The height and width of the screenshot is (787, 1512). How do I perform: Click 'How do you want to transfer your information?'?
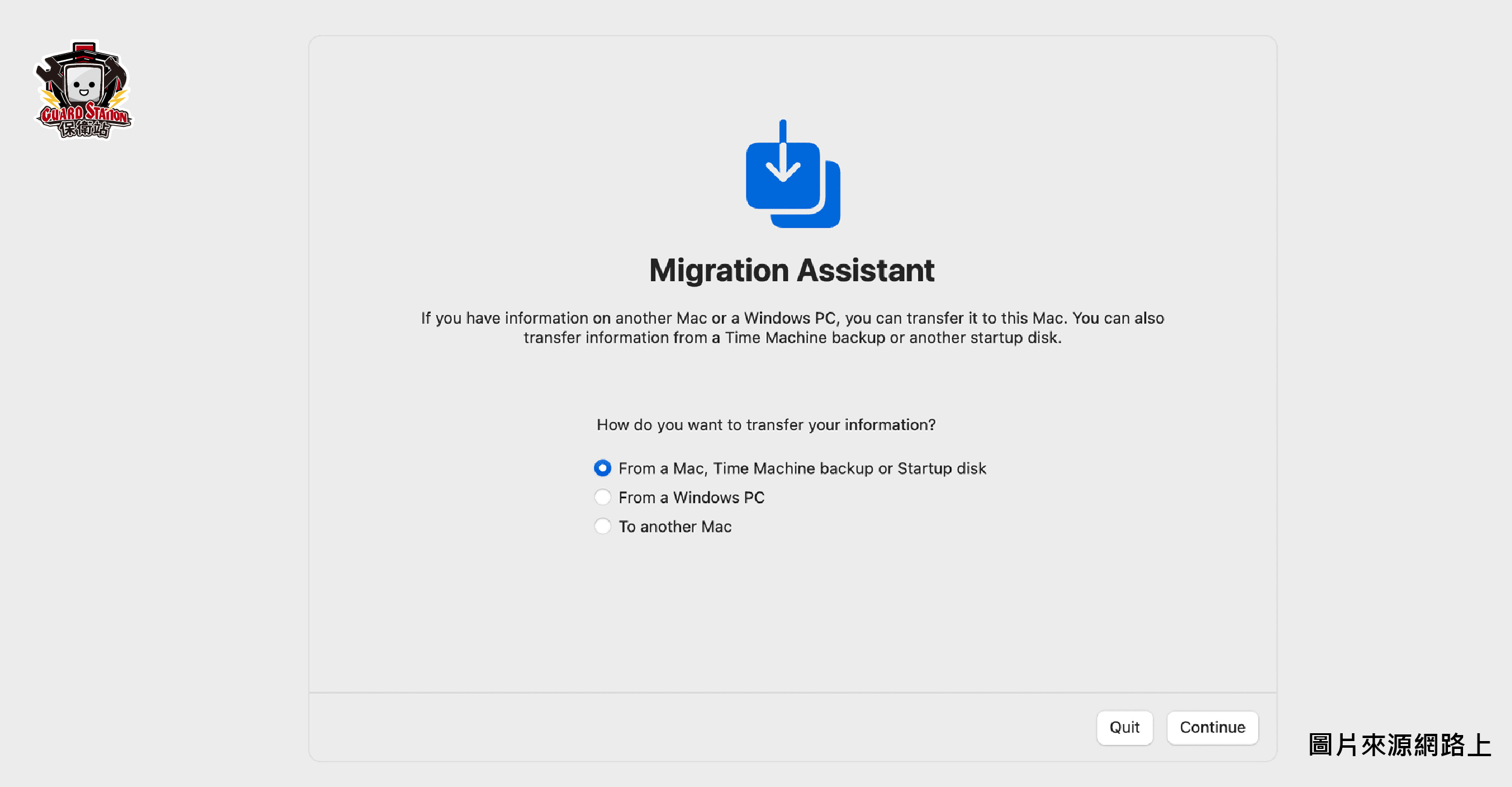pos(766,425)
